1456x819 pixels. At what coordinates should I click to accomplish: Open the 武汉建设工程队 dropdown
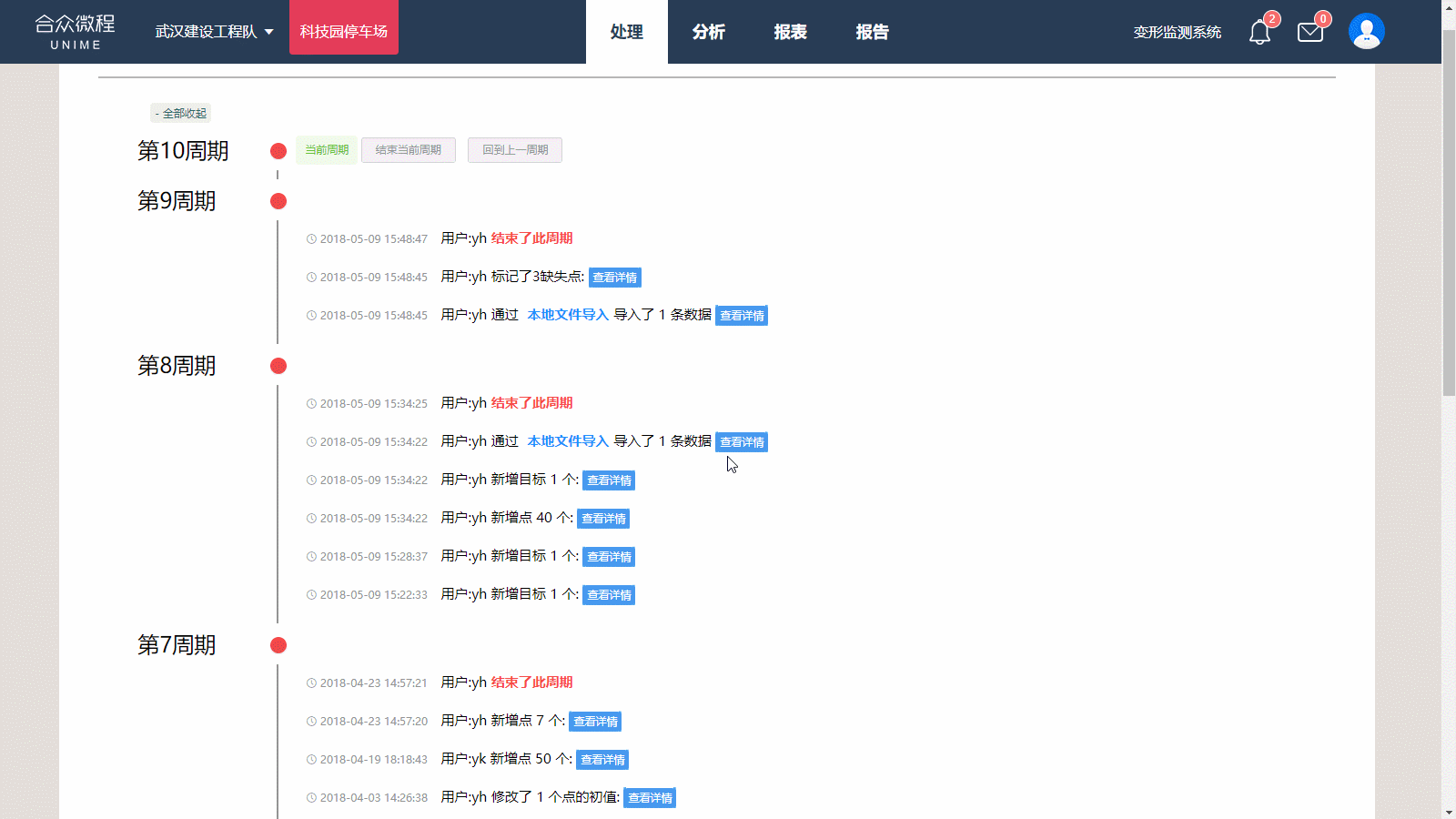pos(214,32)
